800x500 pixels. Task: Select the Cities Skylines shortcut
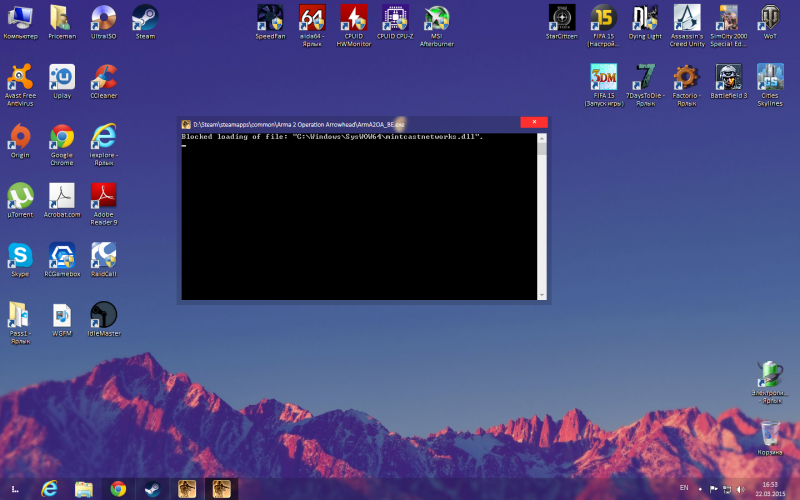[x=770, y=78]
